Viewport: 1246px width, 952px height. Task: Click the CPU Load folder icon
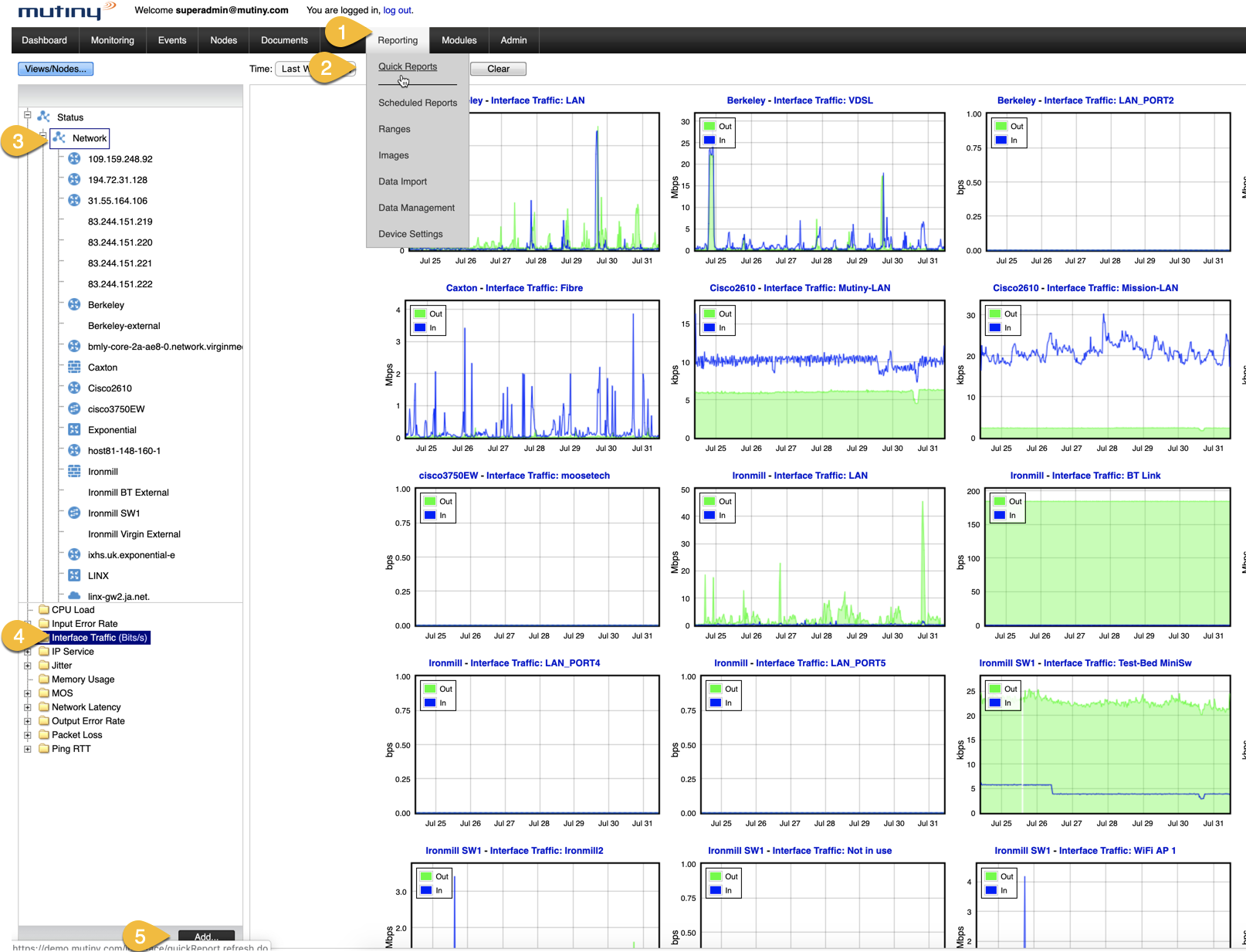coord(44,610)
